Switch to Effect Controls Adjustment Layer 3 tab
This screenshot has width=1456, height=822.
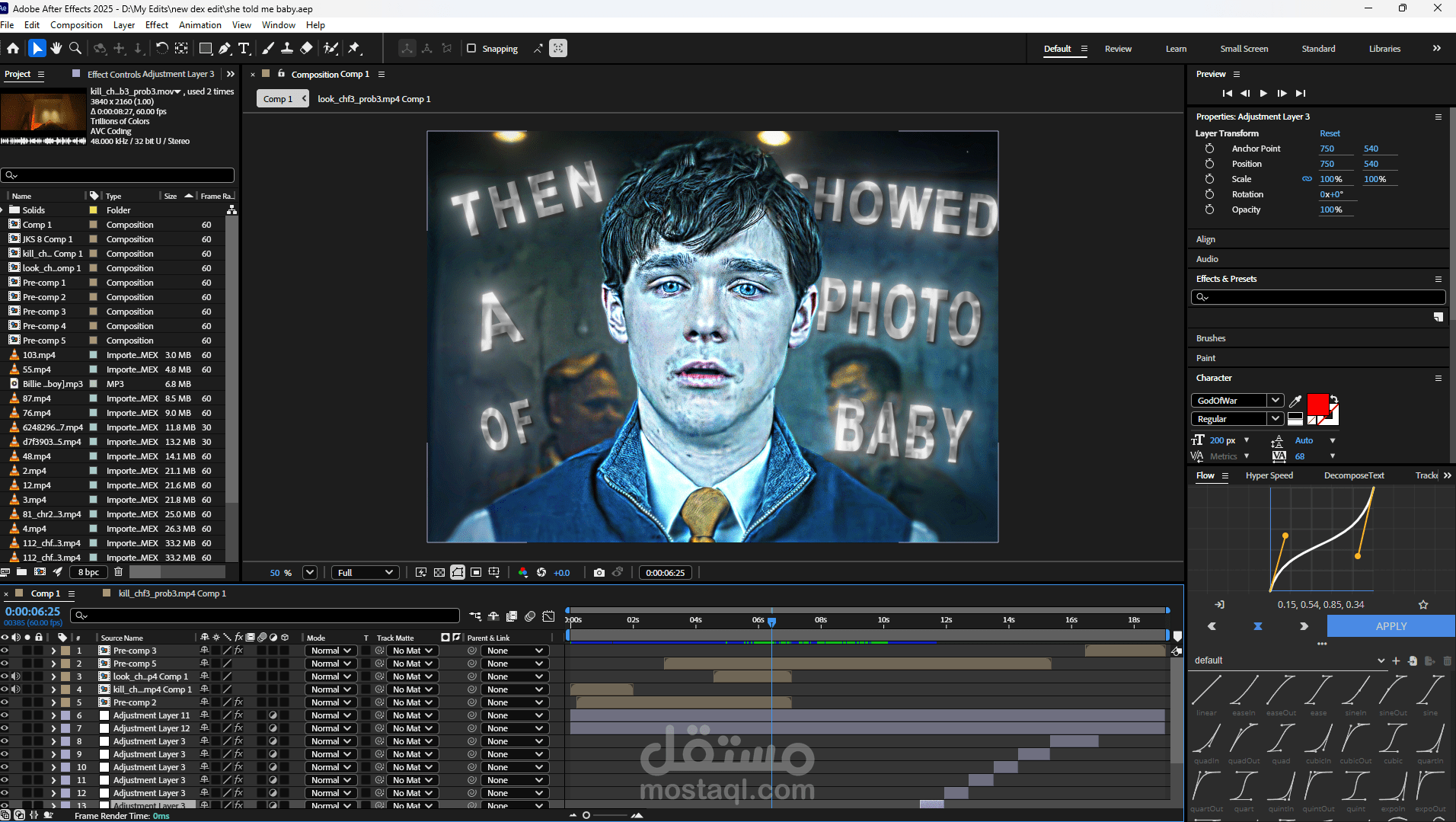click(151, 74)
